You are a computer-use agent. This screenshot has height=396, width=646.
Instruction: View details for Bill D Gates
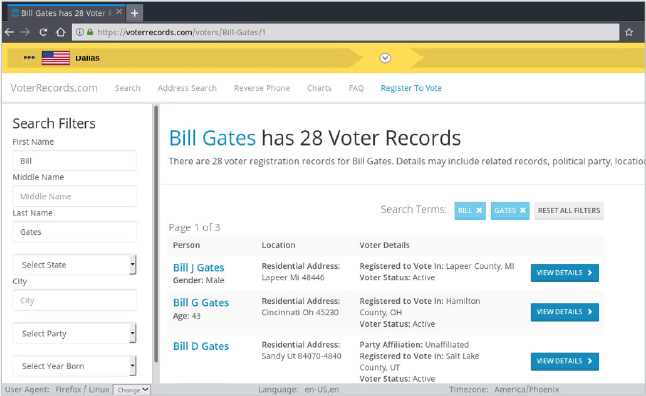564,361
